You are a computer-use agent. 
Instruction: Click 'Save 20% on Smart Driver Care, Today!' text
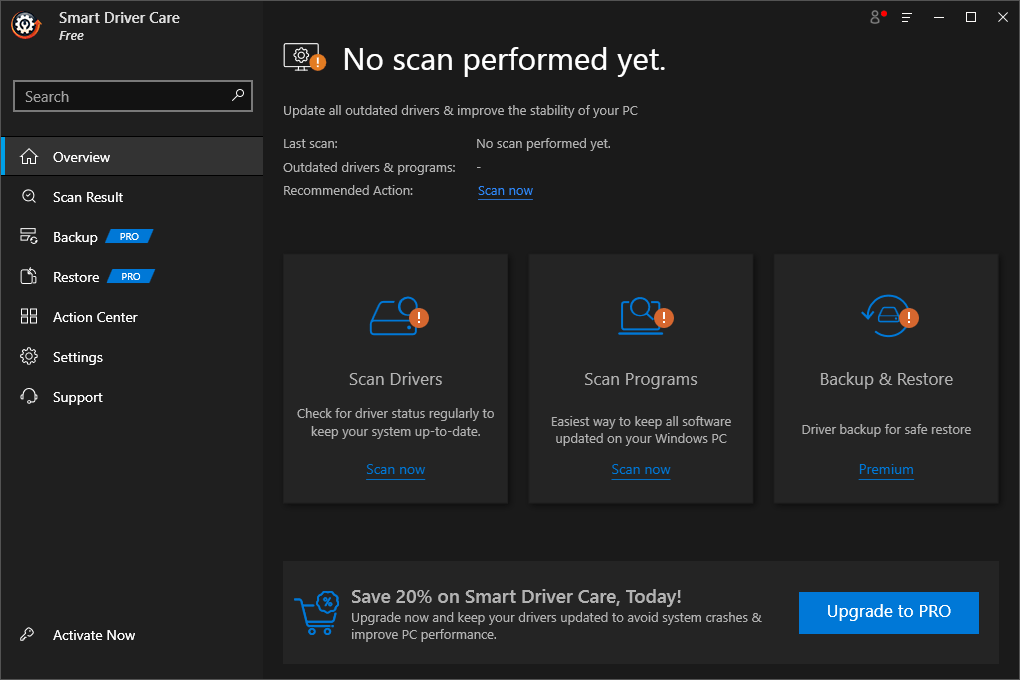(x=516, y=596)
